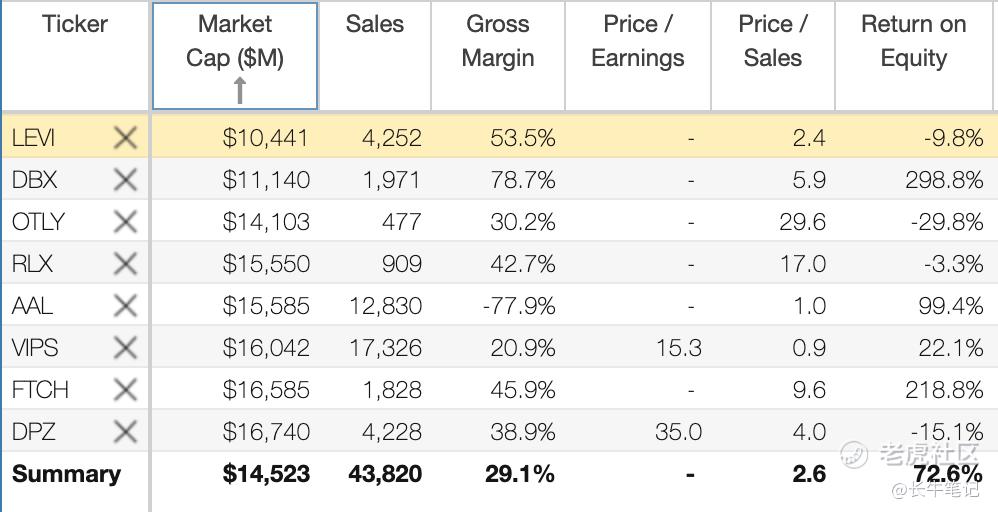Open the VIPS ticker link
This screenshot has height=512, width=998.
(x=35, y=348)
